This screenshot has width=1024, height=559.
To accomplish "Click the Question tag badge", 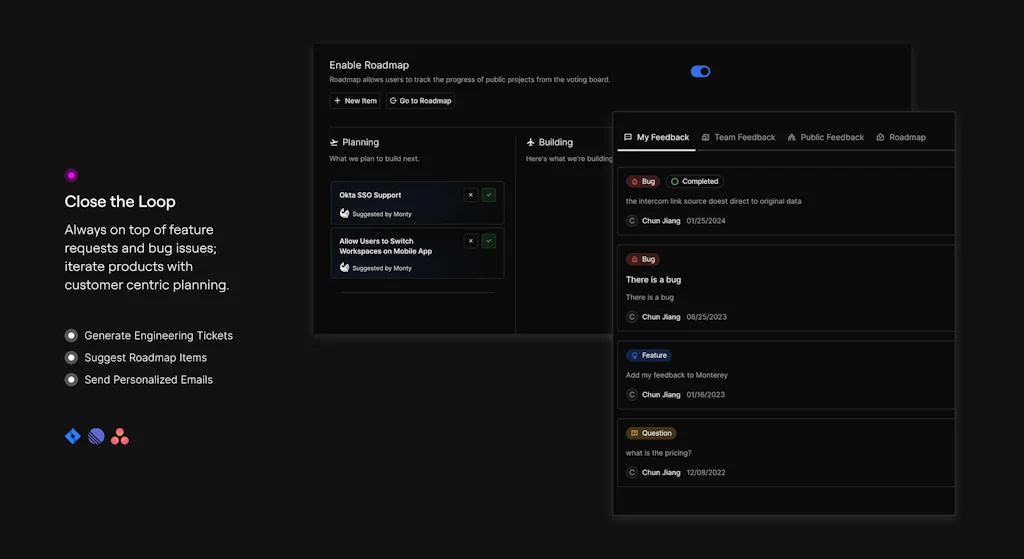I will (651, 433).
